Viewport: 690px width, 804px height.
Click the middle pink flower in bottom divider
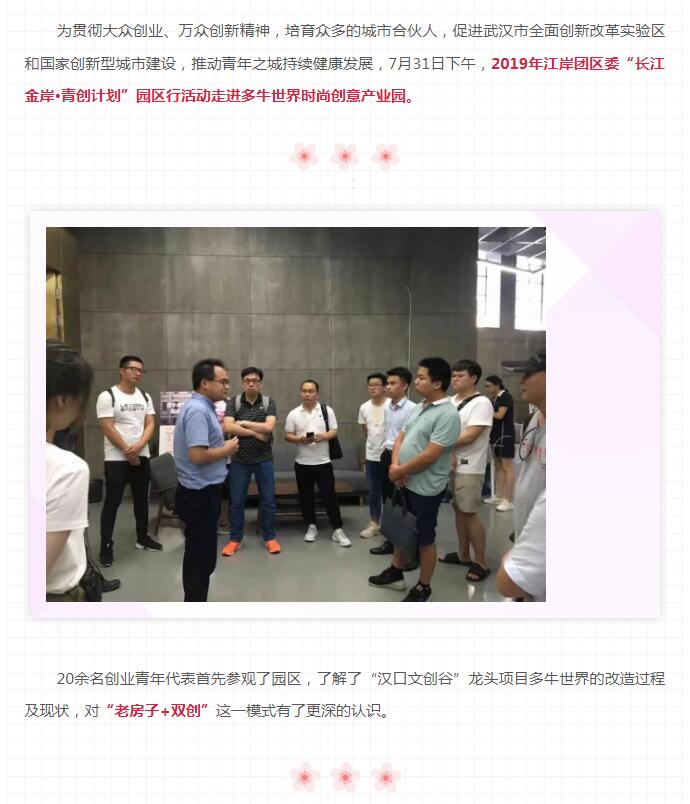344,776
